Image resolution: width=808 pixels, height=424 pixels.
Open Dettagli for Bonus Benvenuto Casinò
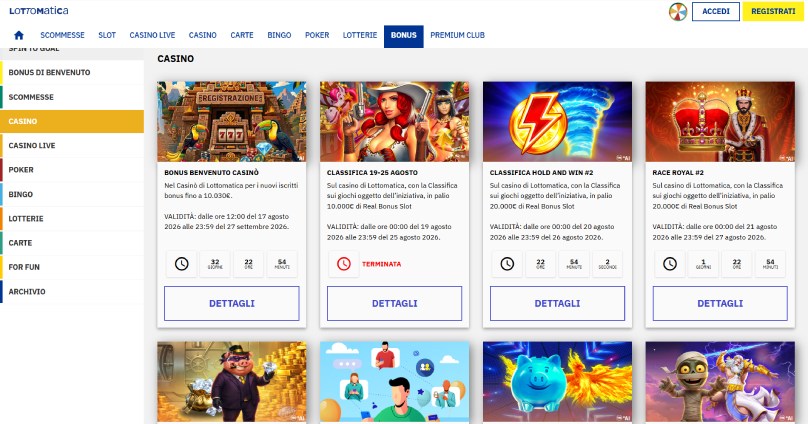(231, 303)
